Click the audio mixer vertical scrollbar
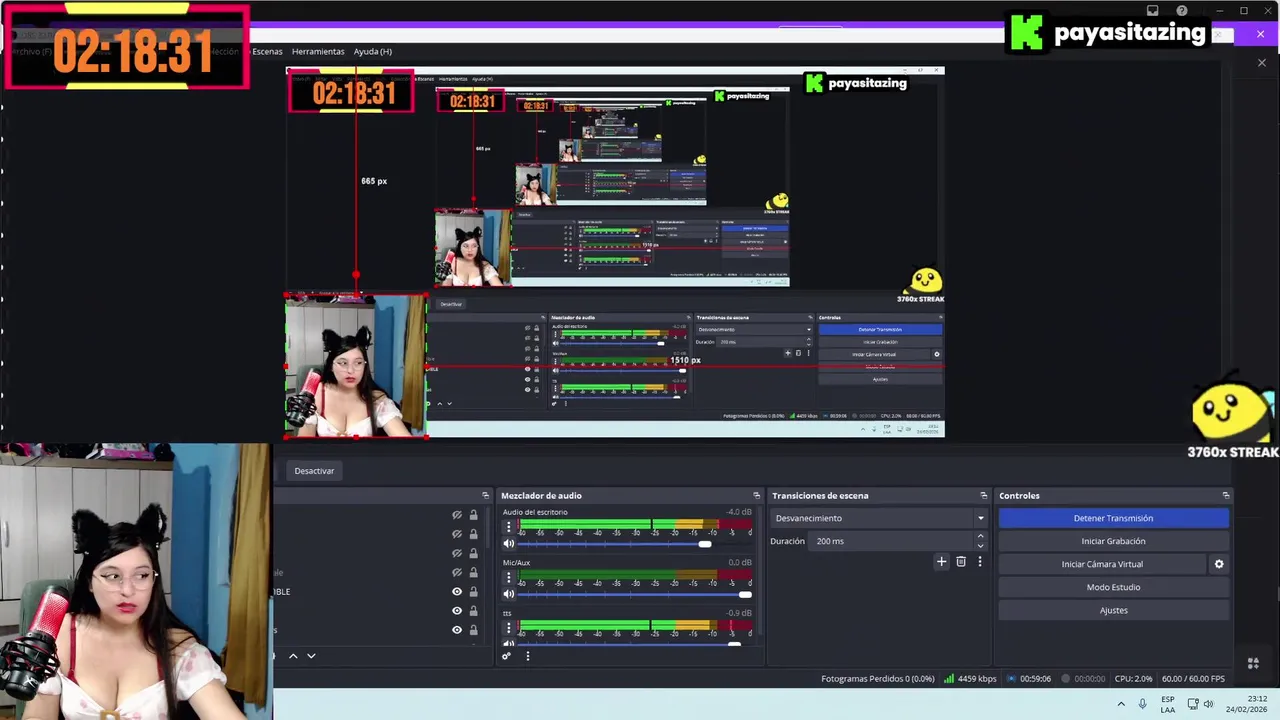The image size is (1280, 720). [759, 570]
